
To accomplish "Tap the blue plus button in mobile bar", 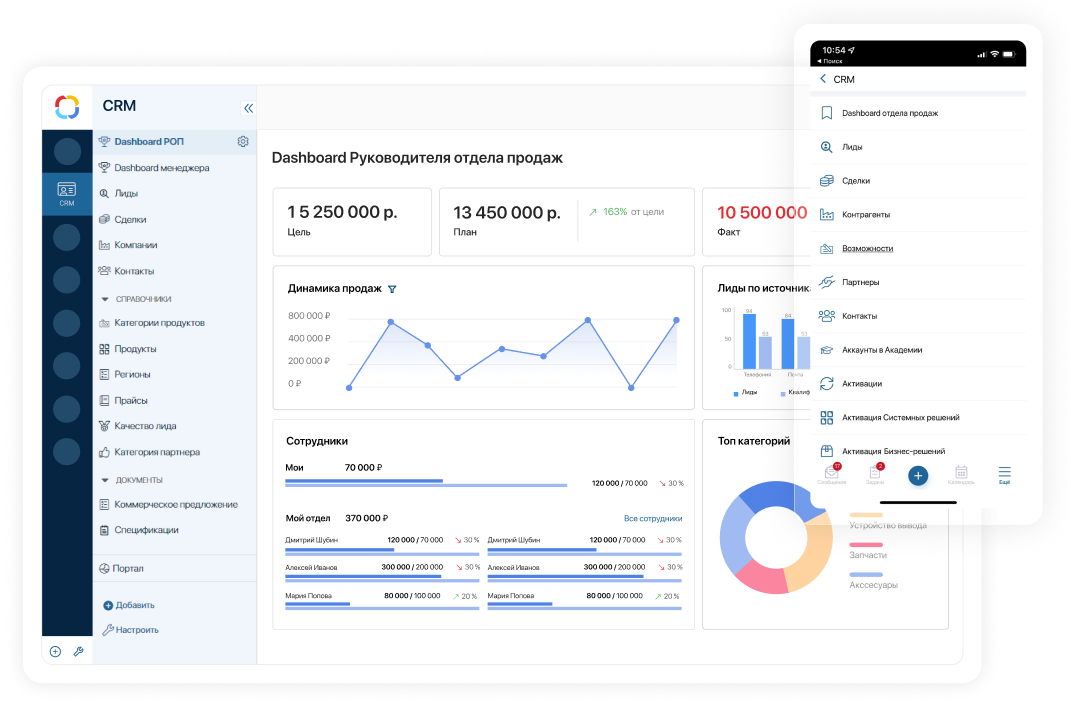I will (x=918, y=476).
